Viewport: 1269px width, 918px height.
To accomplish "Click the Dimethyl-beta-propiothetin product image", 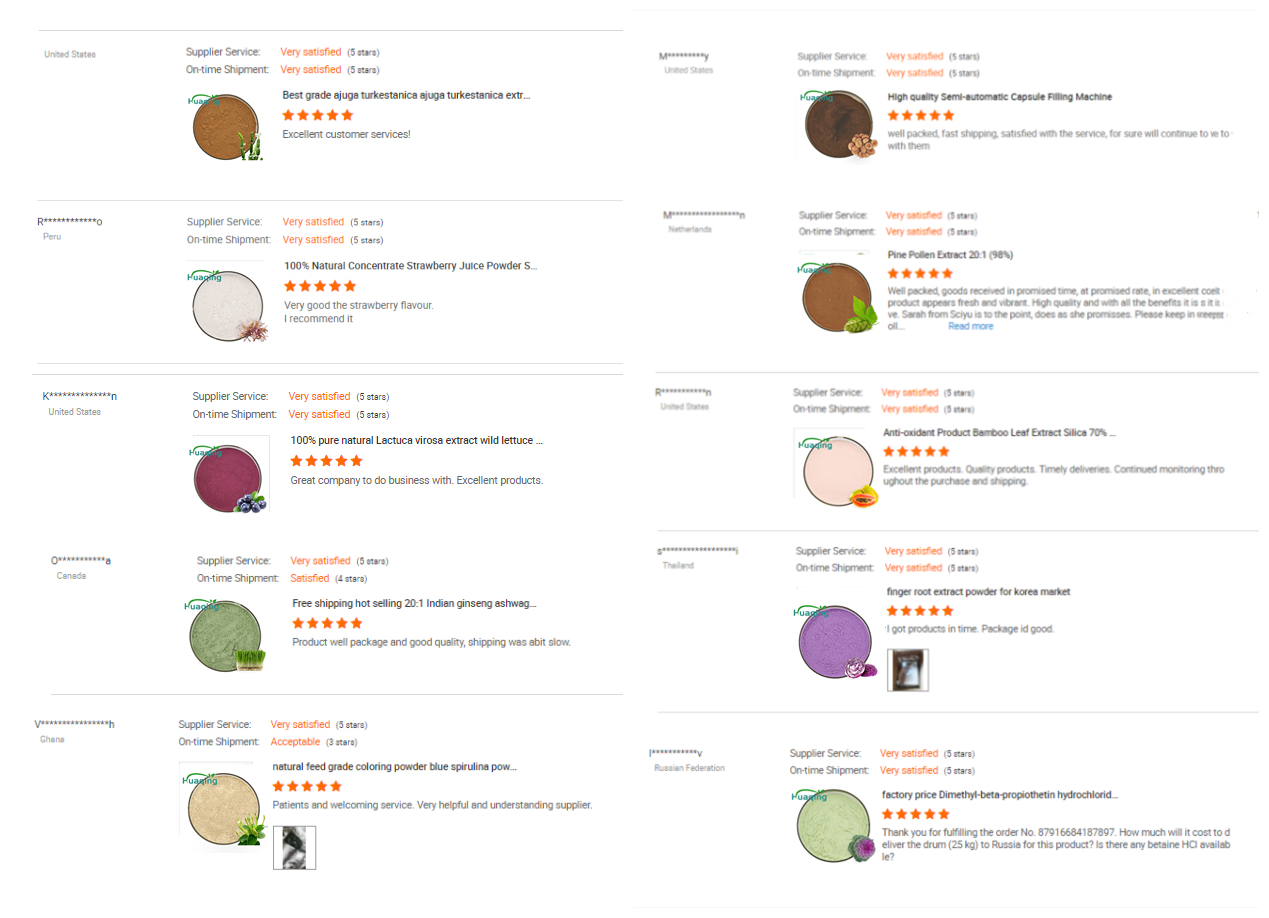I will pyautogui.click(x=833, y=827).
